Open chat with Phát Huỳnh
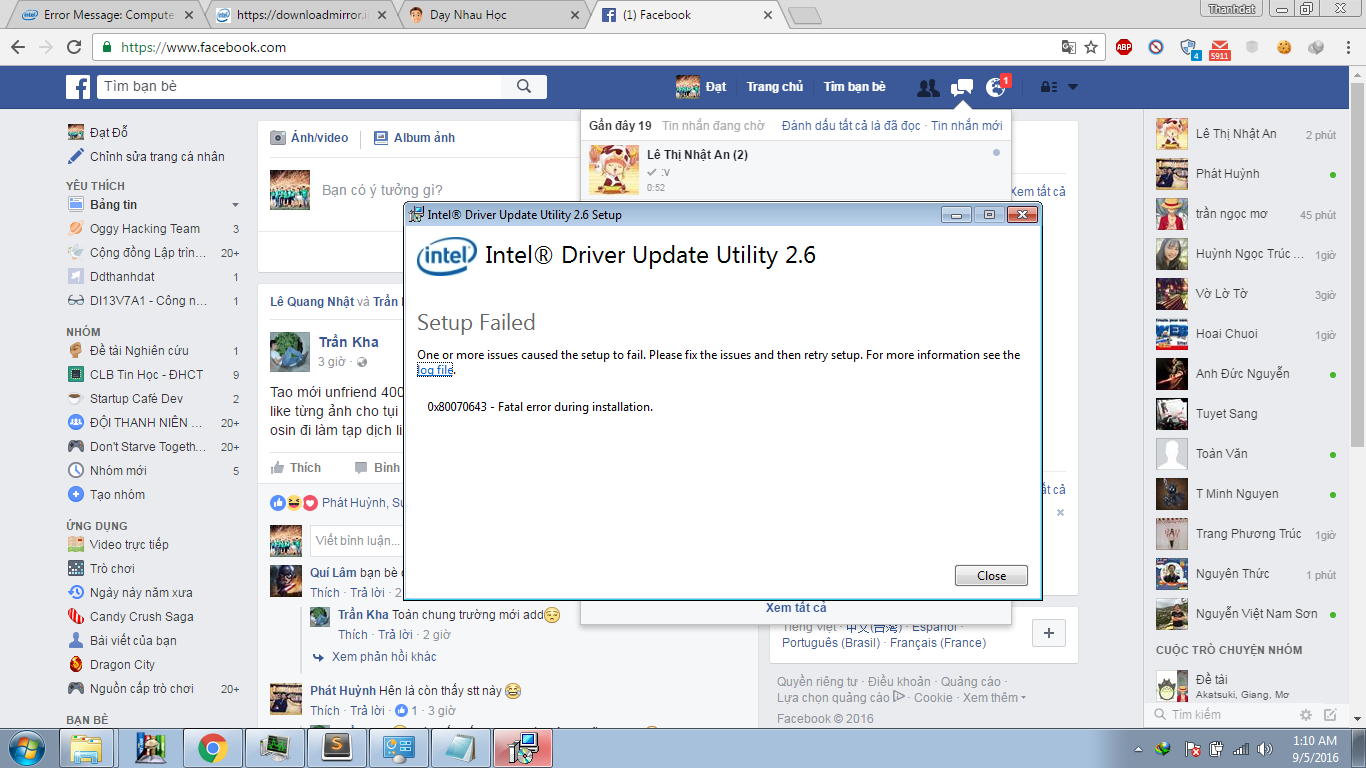Image resolution: width=1366 pixels, height=768 pixels. pos(1246,174)
